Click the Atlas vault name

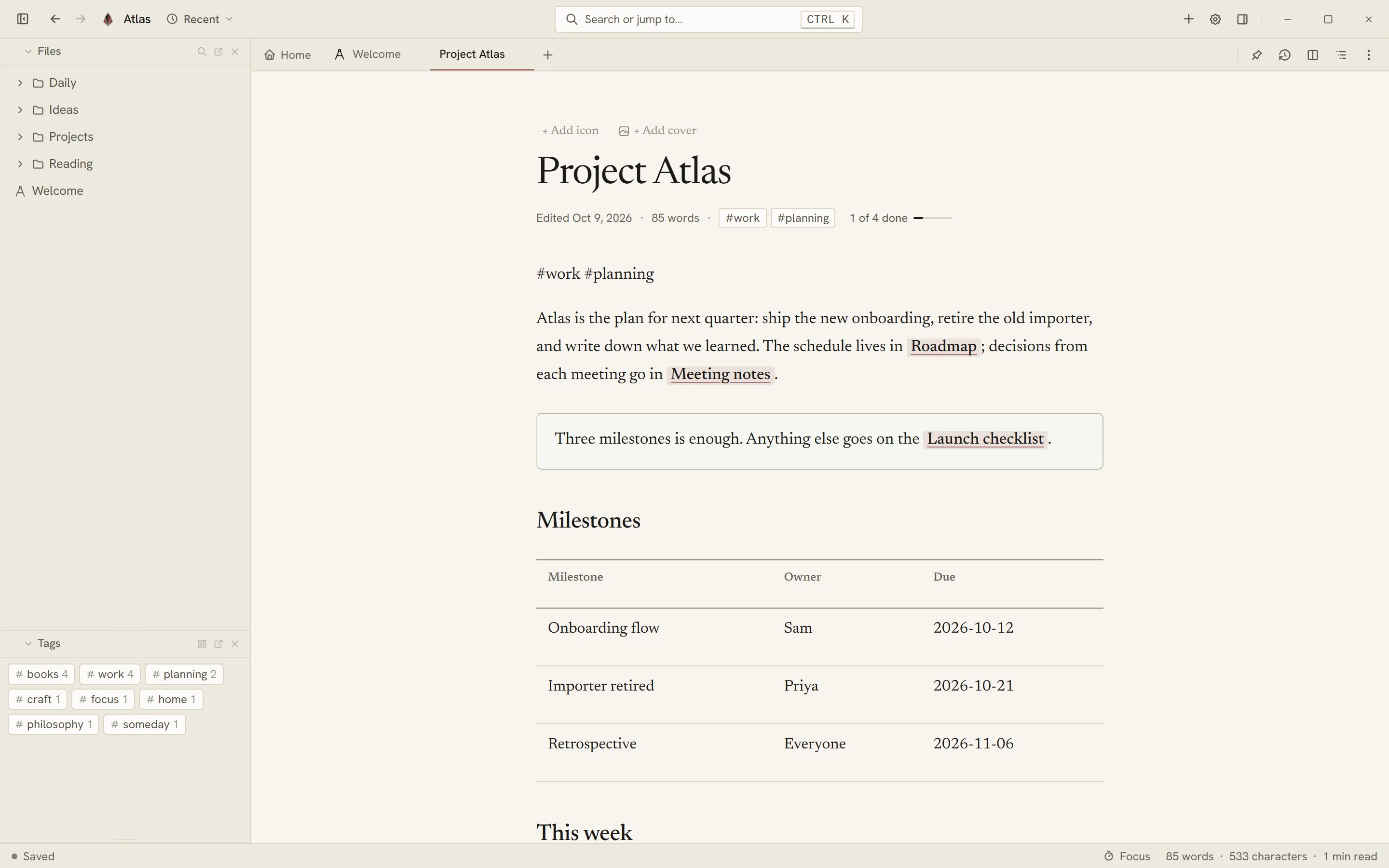coord(136,19)
